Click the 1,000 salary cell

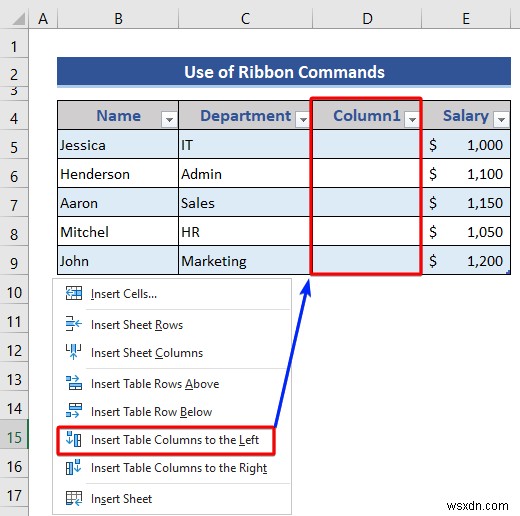pyautogui.click(x=466, y=145)
